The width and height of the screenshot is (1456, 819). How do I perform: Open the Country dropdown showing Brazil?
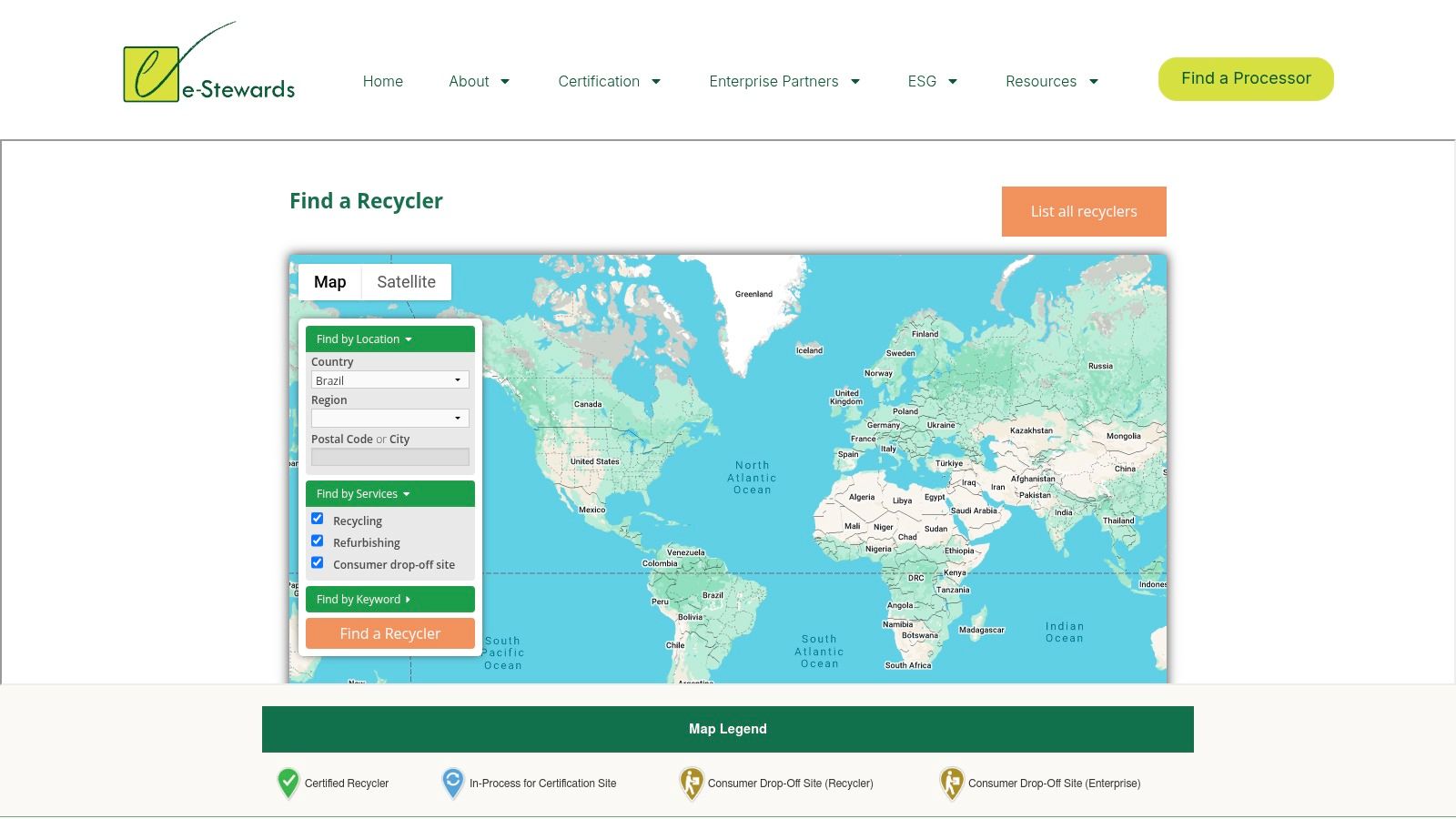(389, 379)
